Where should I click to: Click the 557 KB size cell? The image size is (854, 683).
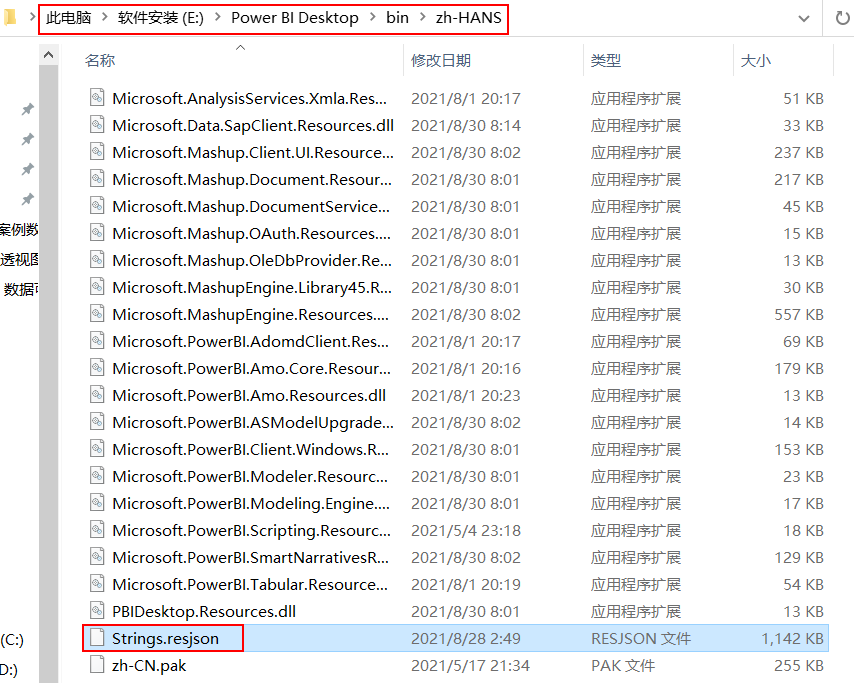pos(799,315)
